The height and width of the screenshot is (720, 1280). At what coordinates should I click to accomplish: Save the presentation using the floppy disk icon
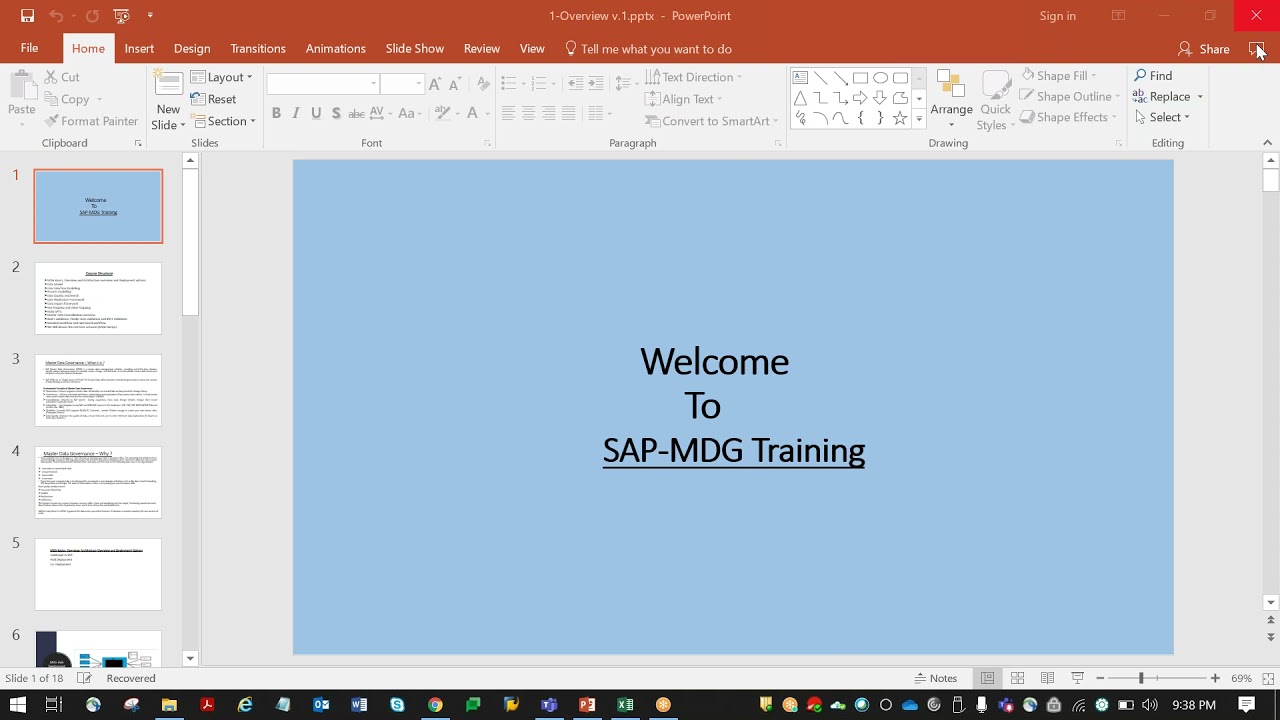click(27, 16)
